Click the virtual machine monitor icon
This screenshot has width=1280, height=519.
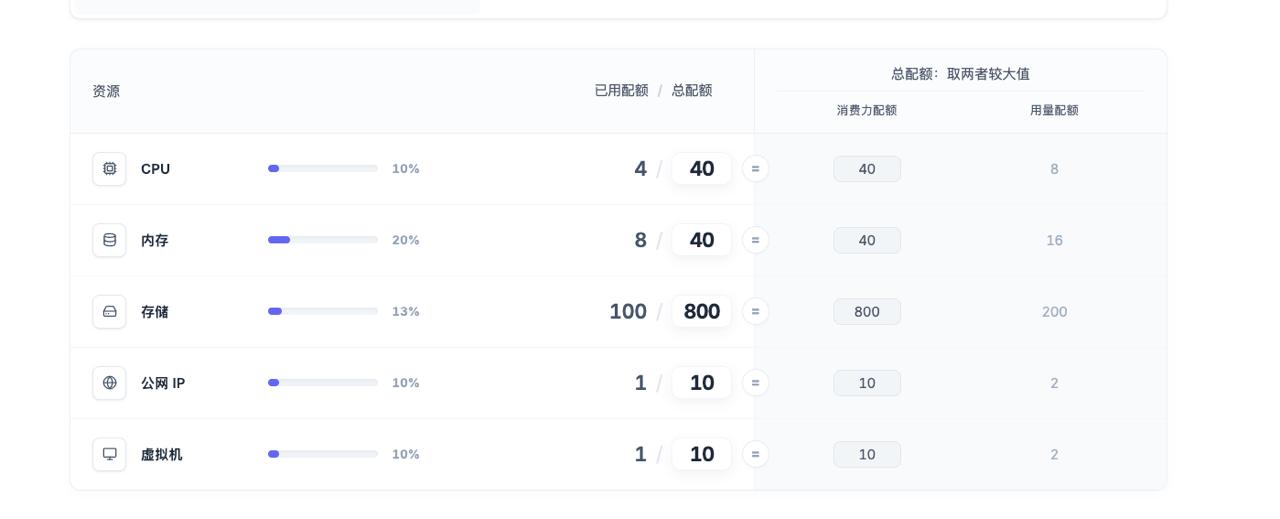click(110, 454)
